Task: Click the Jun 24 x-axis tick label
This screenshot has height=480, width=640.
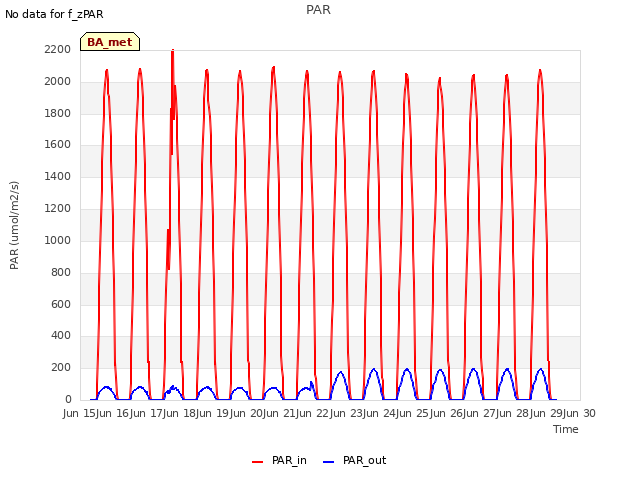Action: coord(381,413)
